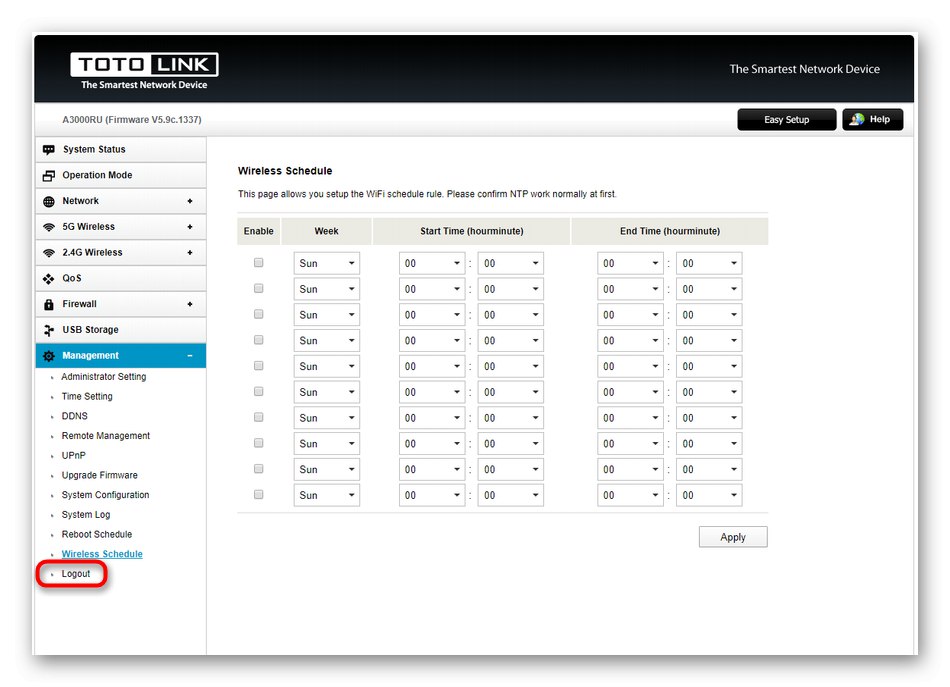Open the QoS menu item
This screenshot has height=687, width=950.
point(121,279)
